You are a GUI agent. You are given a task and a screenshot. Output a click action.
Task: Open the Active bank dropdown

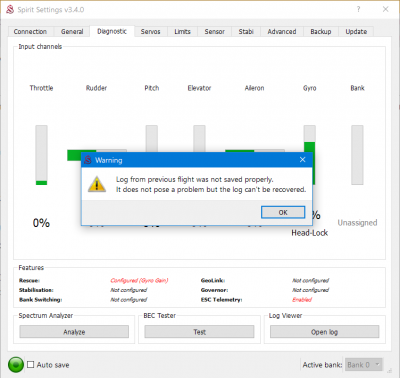[x=364, y=365]
